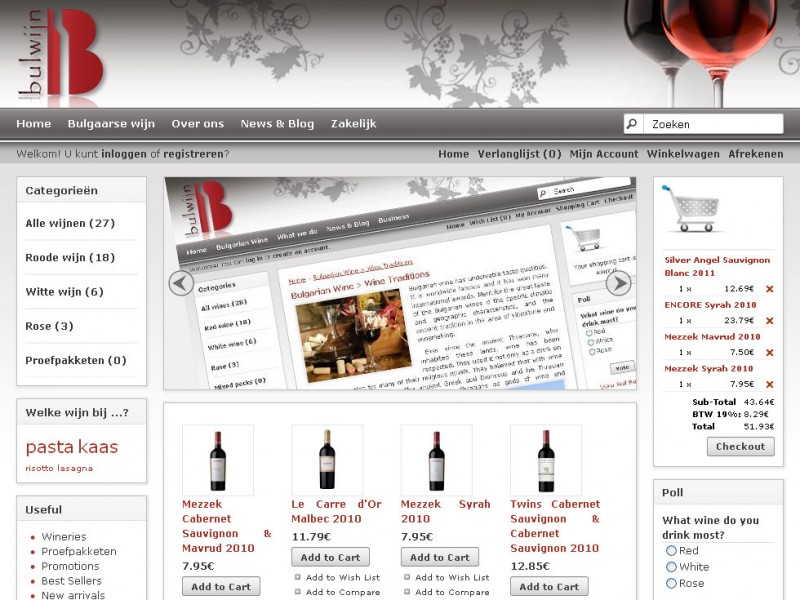Add Mezzek Syrah 2010 product to cart
Viewport: 800px width, 600px height.
coord(440,558)
